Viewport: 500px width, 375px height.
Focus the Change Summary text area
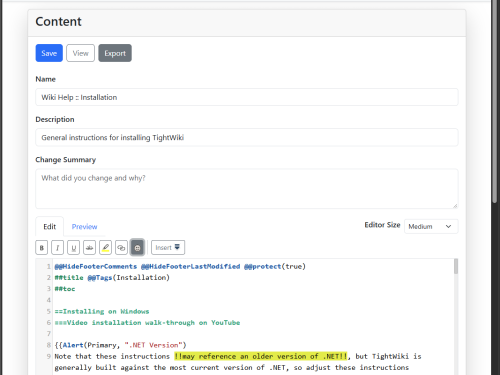pos(247,189)
